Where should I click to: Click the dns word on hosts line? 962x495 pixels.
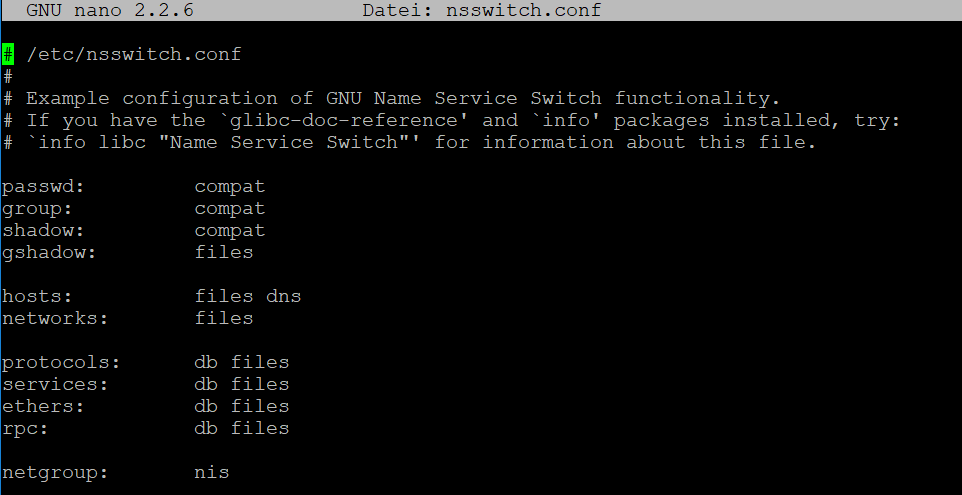tap(283, 296)
